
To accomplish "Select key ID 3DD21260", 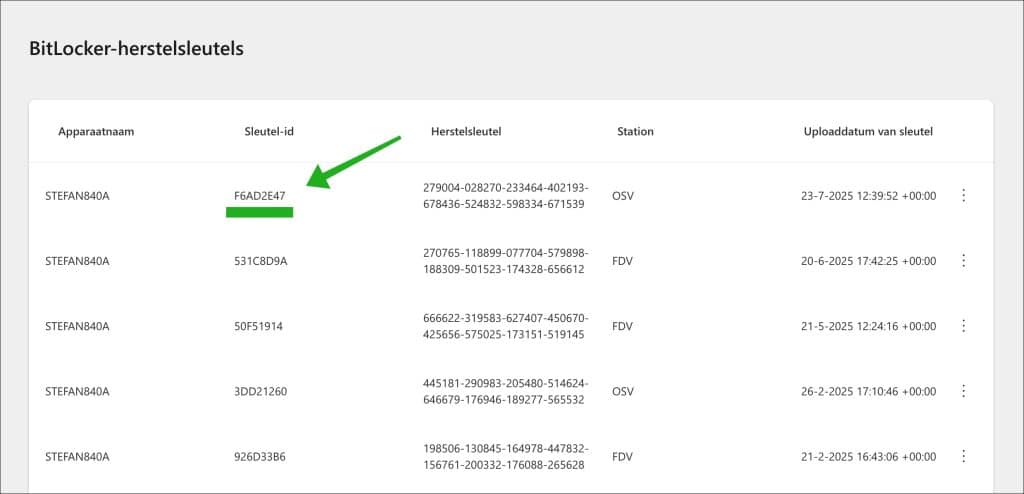I will tap(261, 391).
